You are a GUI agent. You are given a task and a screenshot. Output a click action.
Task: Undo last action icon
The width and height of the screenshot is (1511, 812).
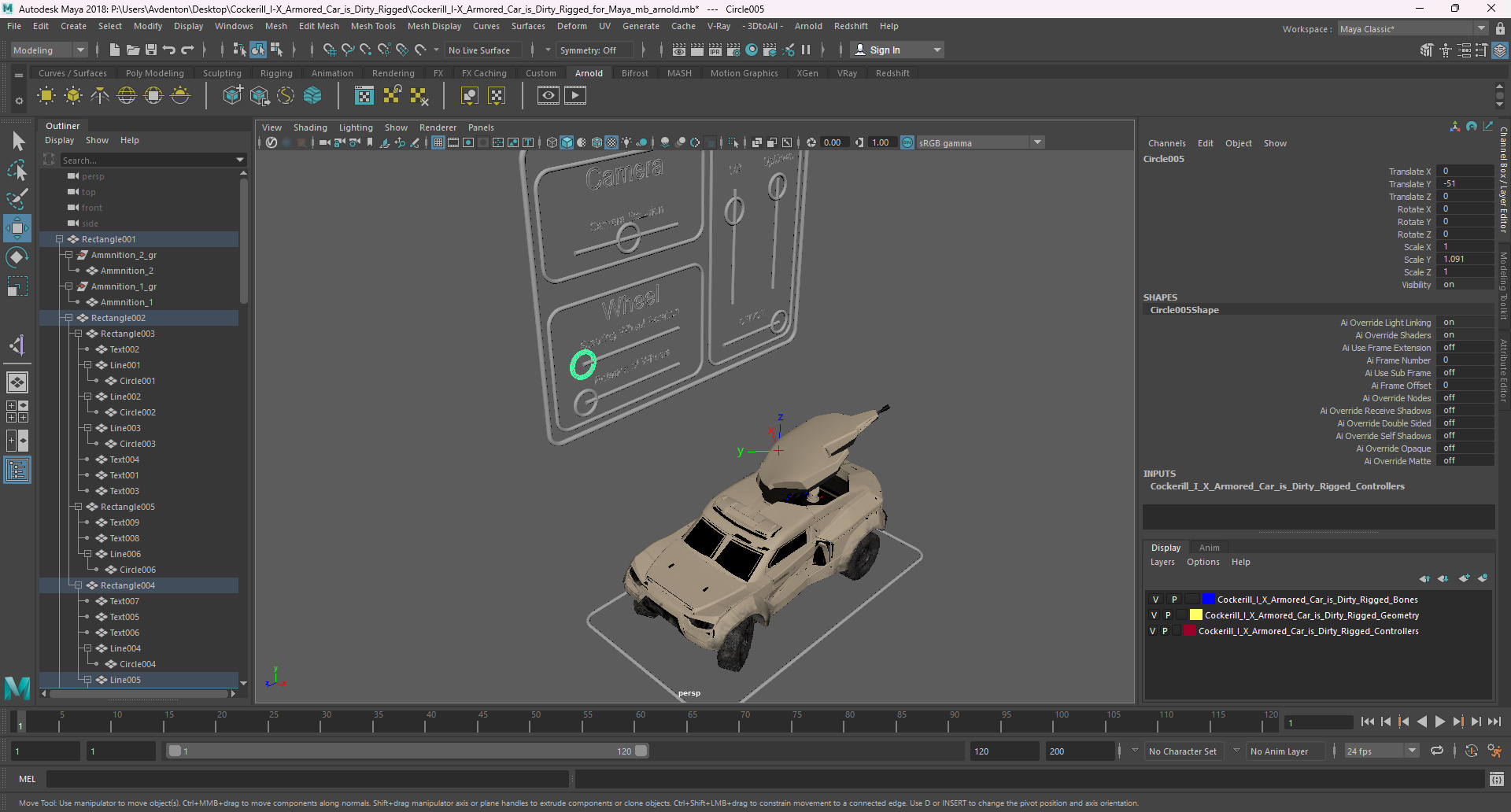pos(169,50)
